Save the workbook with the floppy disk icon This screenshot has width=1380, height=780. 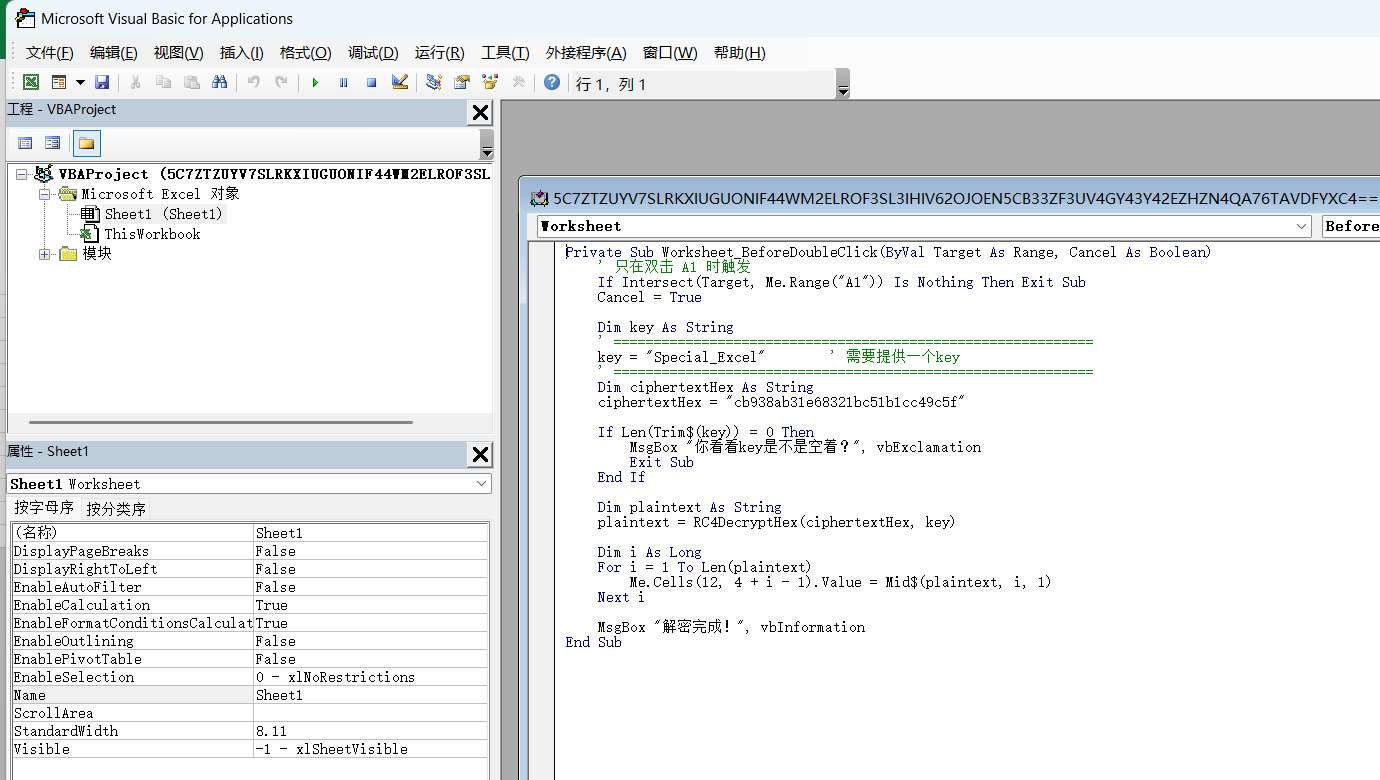point(102,83)
